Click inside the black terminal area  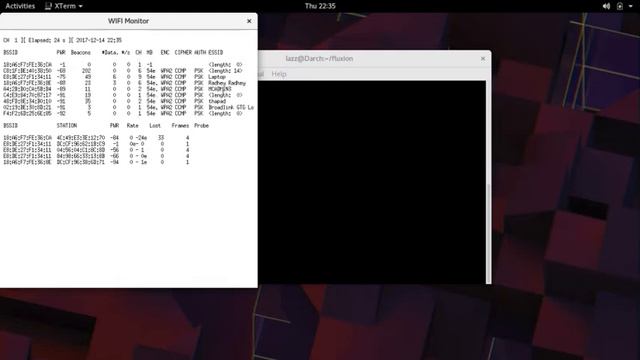click(x=371, y=182)
